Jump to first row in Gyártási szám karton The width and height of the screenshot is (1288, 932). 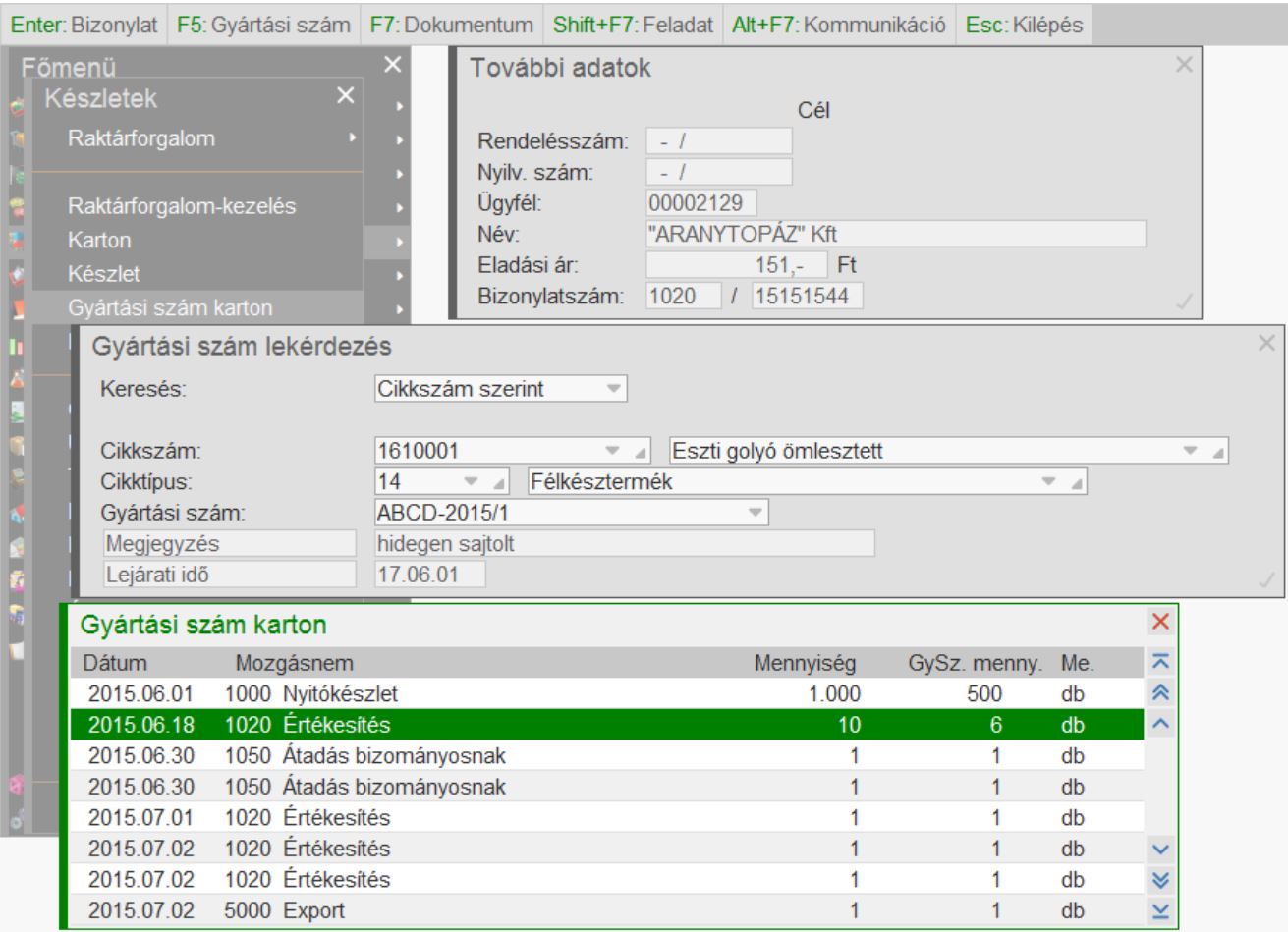tap(1160, 664)
